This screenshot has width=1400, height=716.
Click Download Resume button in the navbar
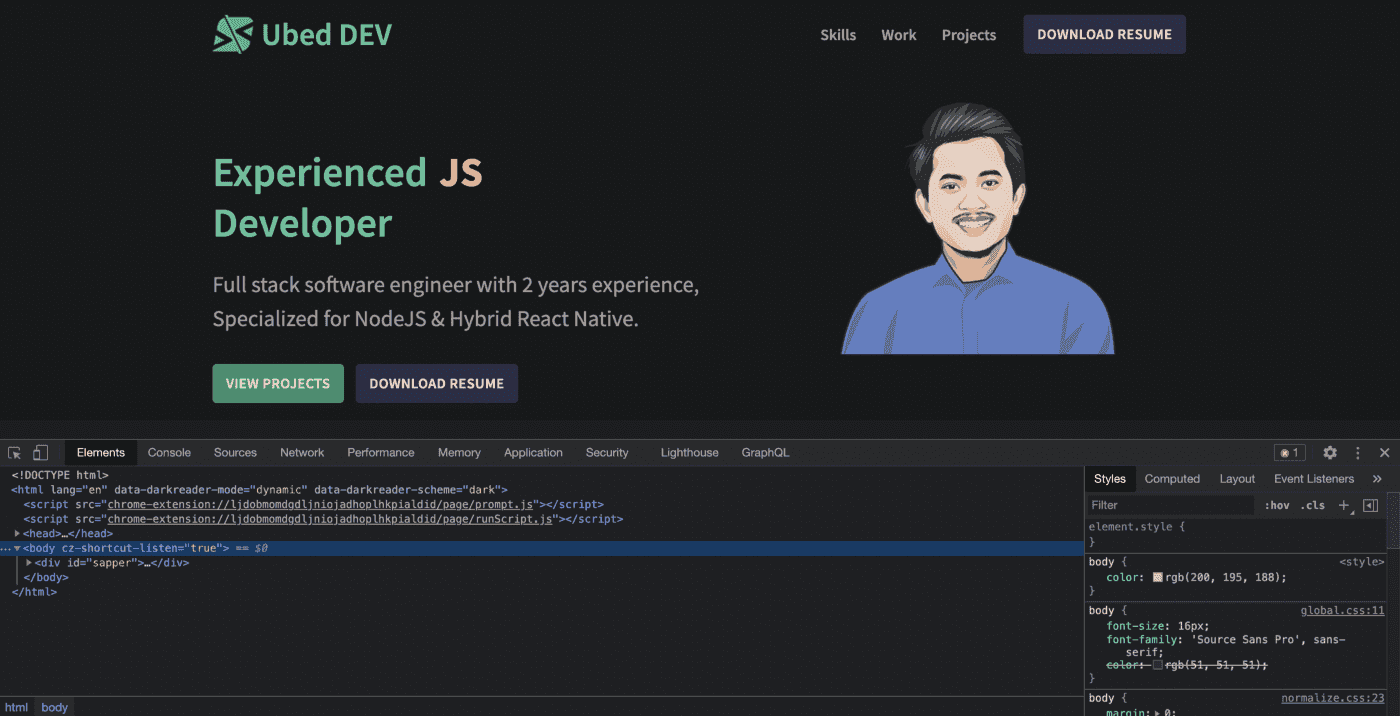[x=1104, y=34]
